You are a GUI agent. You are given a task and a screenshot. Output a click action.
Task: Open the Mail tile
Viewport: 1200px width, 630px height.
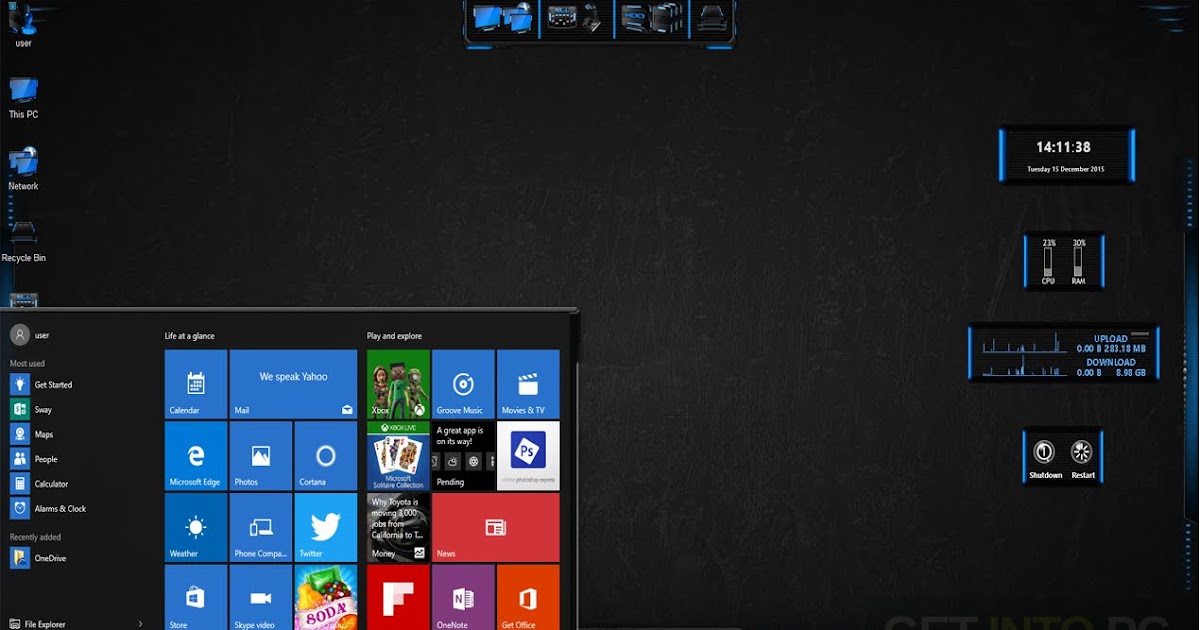[293, 384]
